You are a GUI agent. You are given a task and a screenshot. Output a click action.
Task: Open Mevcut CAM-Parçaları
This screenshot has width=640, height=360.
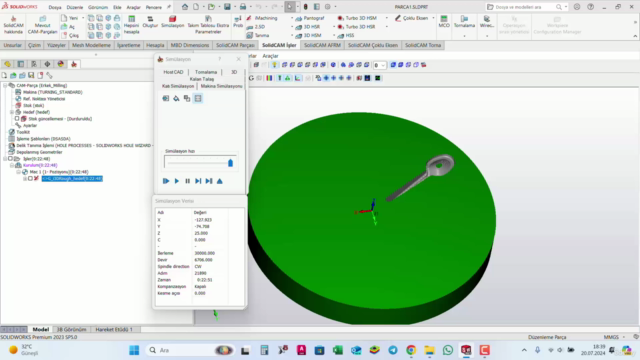42,25
